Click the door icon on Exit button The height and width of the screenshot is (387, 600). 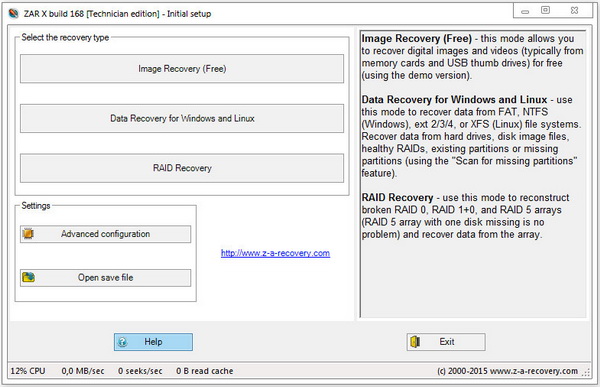tap(415, 341)
